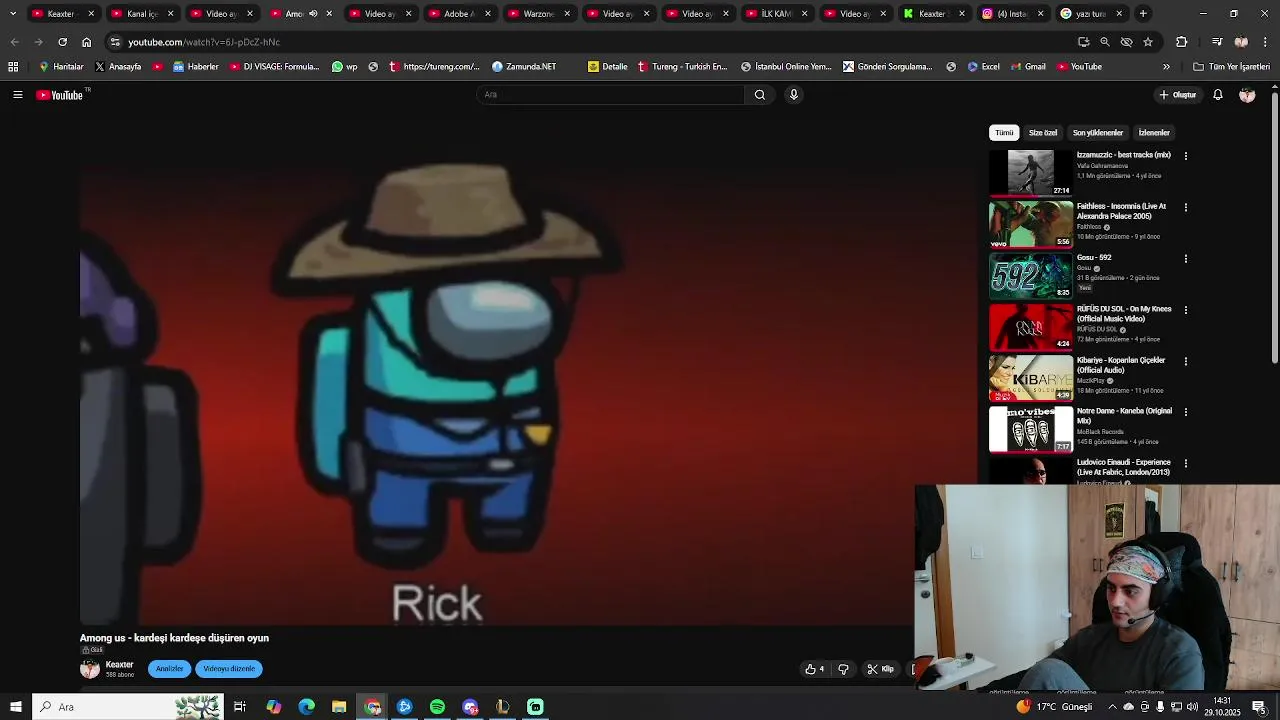Open the Kibariye video thumbnail
The width and height of the screenshot is (1280, 720).
[1031, 378]
